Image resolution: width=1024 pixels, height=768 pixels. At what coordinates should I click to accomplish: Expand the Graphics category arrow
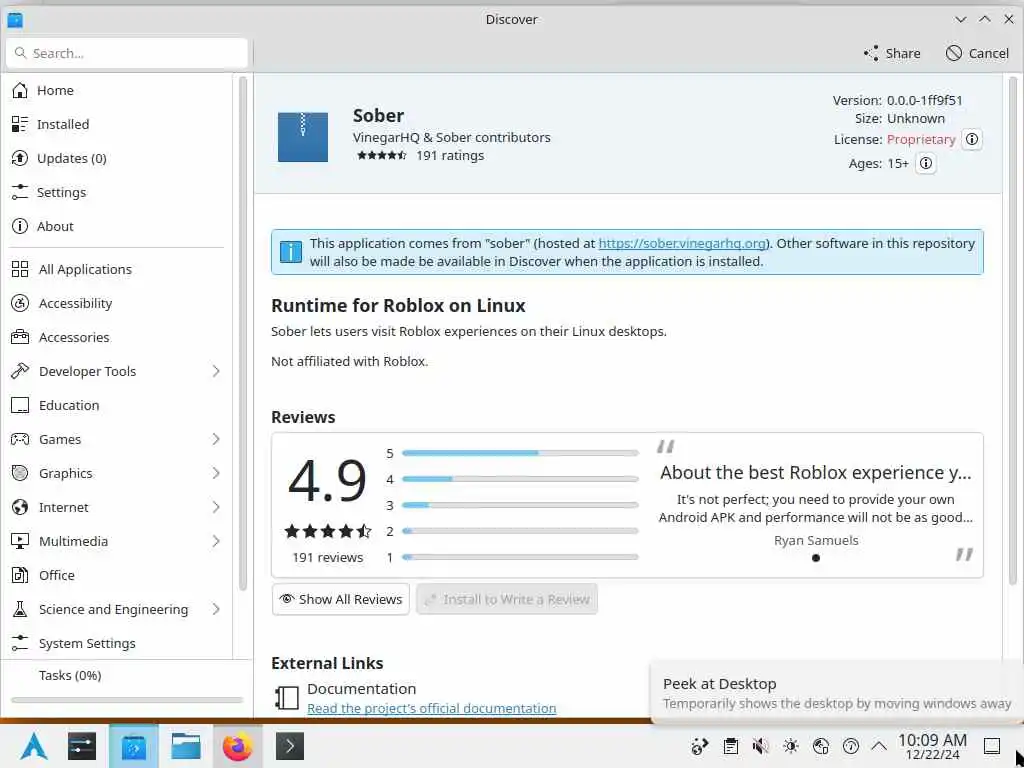point(216,473)
